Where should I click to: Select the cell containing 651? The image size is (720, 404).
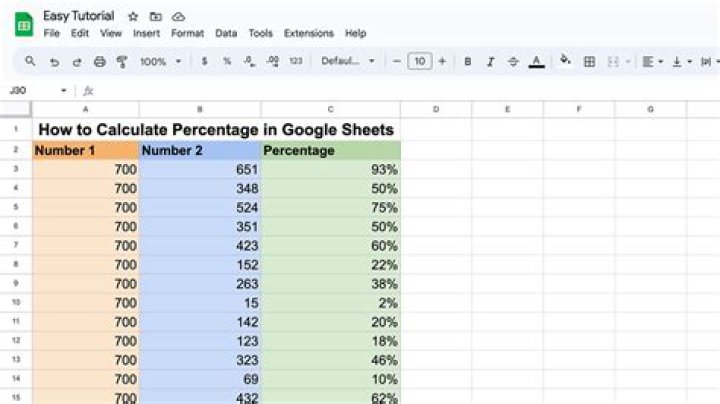click(x=200, y=169)
